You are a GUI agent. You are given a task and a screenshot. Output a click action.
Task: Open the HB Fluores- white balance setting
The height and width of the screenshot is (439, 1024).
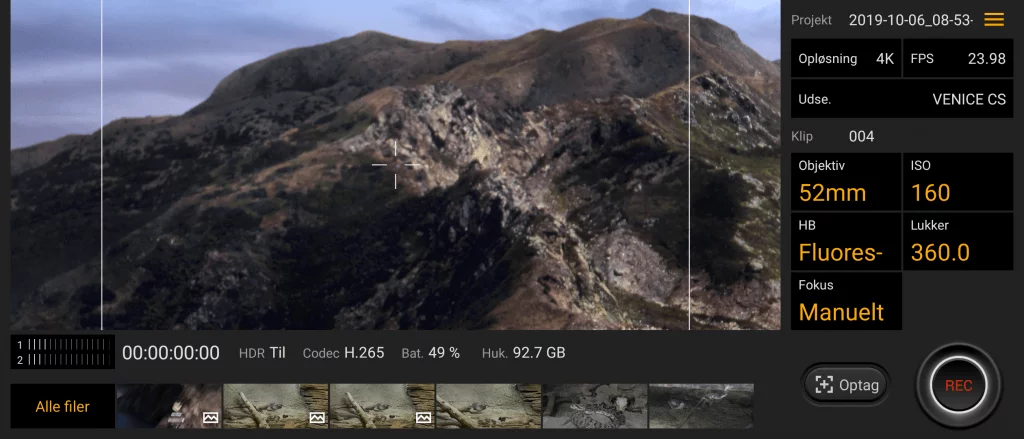click(846, 241)
